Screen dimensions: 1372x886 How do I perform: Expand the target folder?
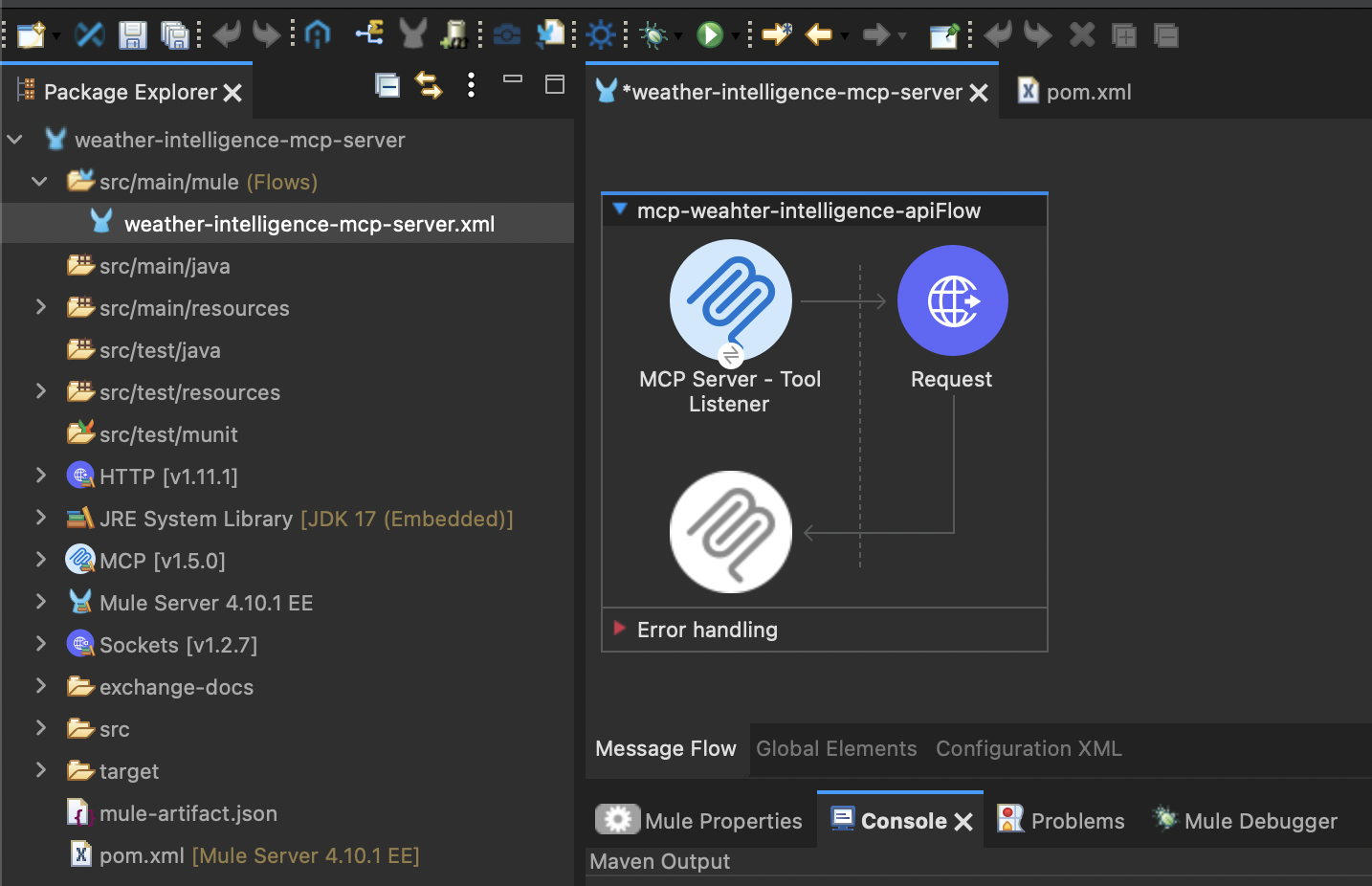click(x=40, y=770)
